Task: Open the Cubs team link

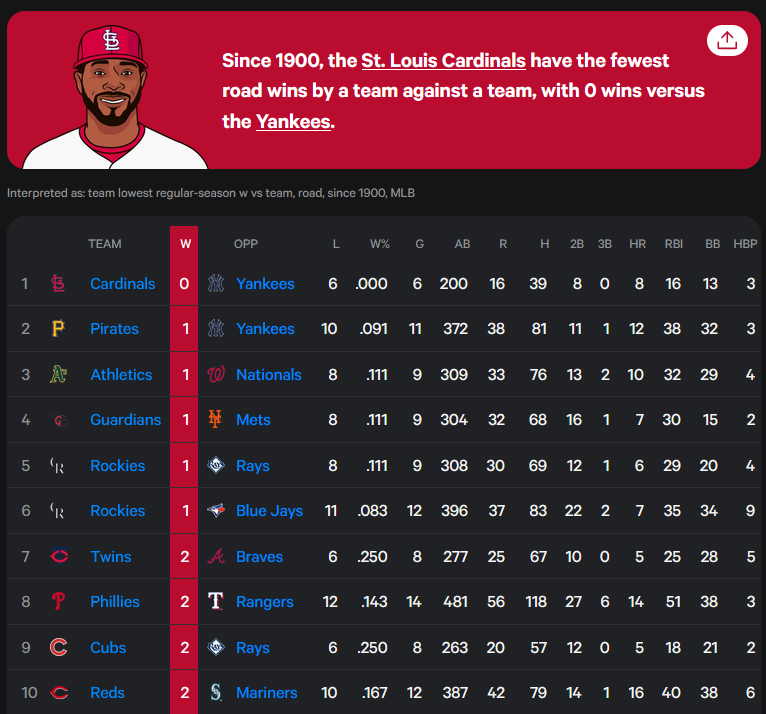Action: [108, 648]
